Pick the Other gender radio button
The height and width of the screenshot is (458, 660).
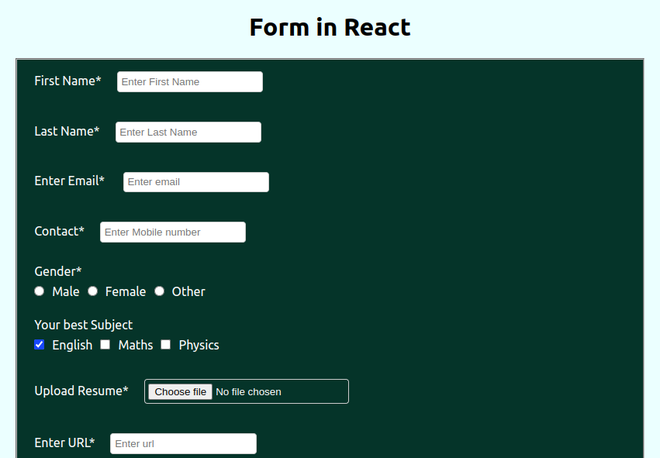(159, 291)
